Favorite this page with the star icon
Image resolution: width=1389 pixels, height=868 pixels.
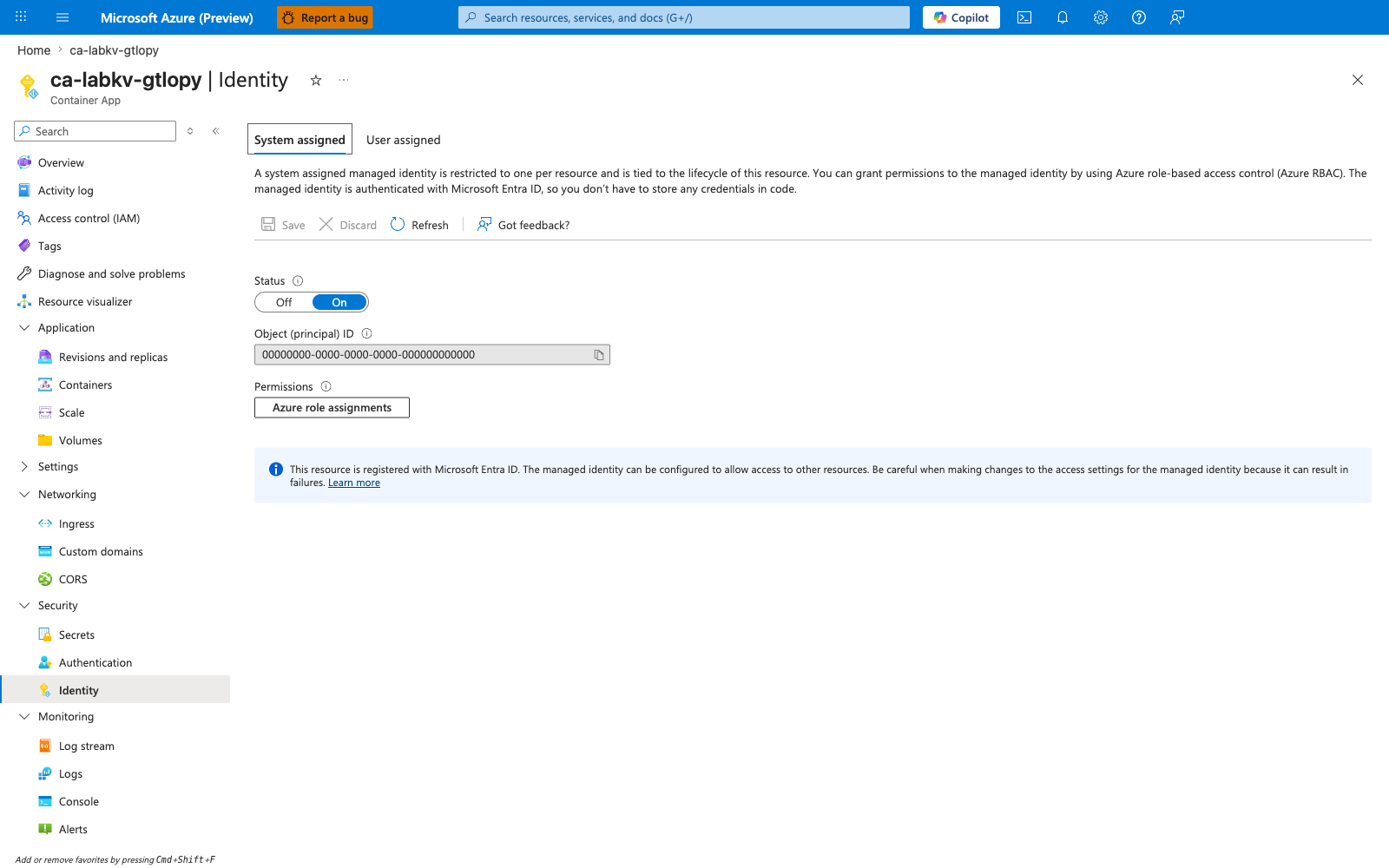316,80
